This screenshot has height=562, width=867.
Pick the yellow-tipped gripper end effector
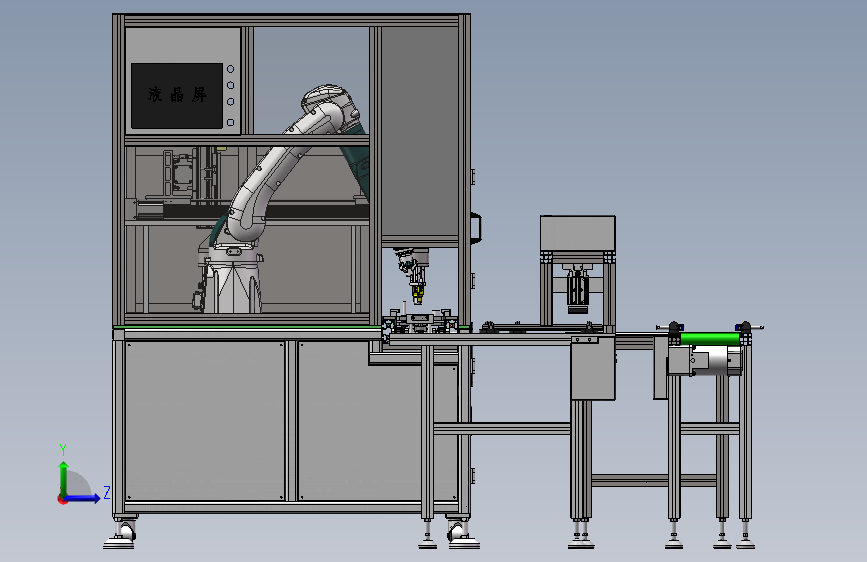[418, 292]
